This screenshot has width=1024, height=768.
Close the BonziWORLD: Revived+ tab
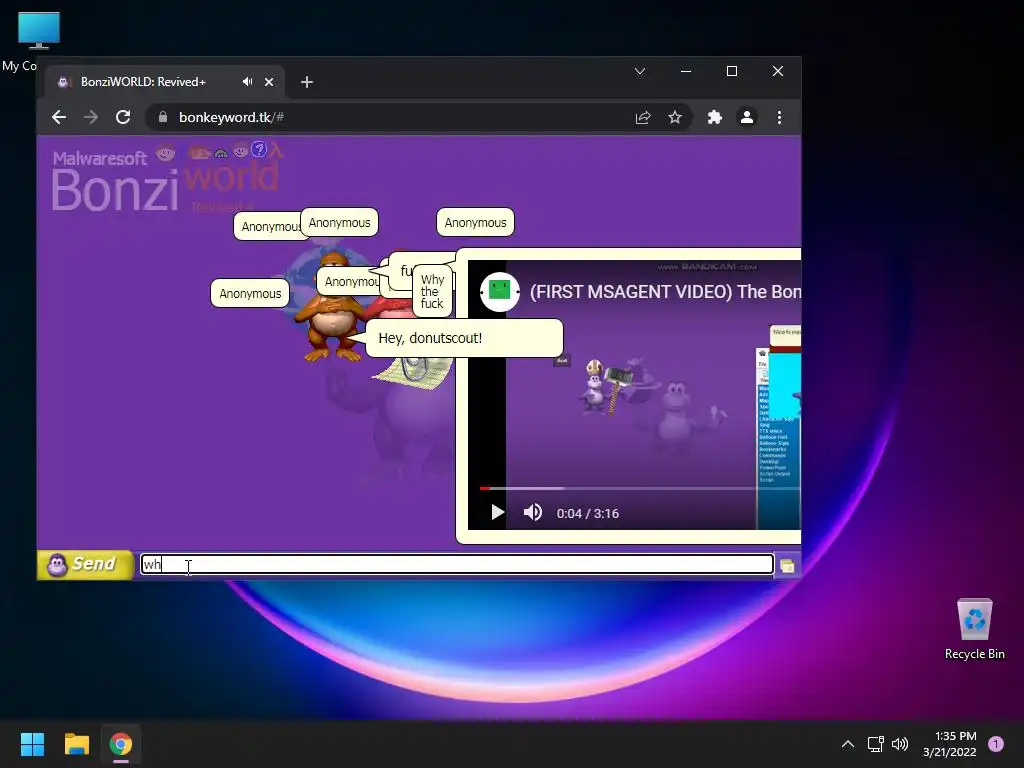[269, 82]
